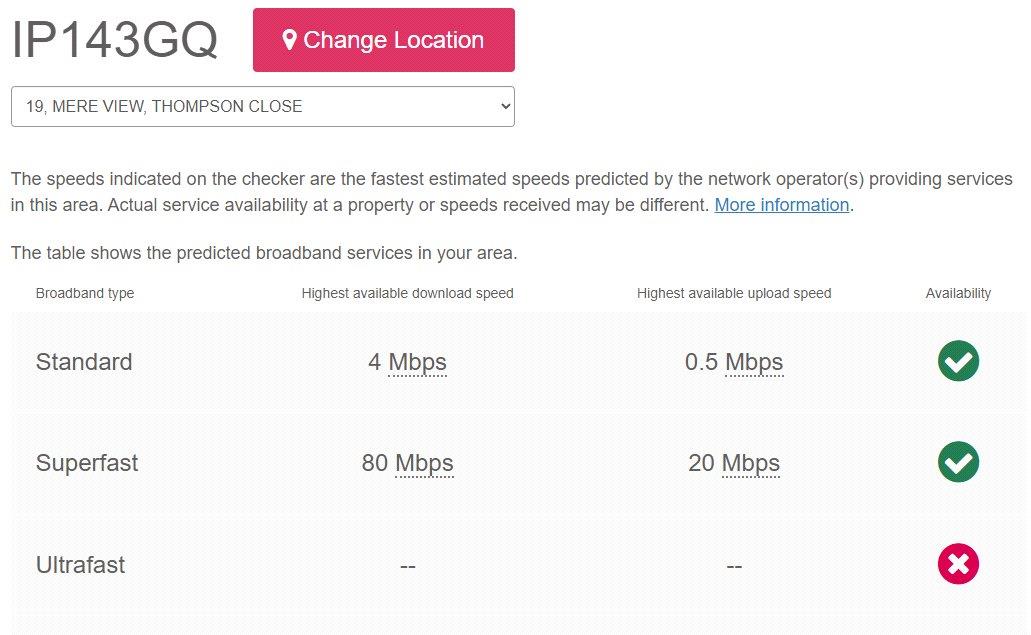Screen dimensions: 1031x635
Task: Select the Superfast broadband type row label
Action: click(87, 463)
